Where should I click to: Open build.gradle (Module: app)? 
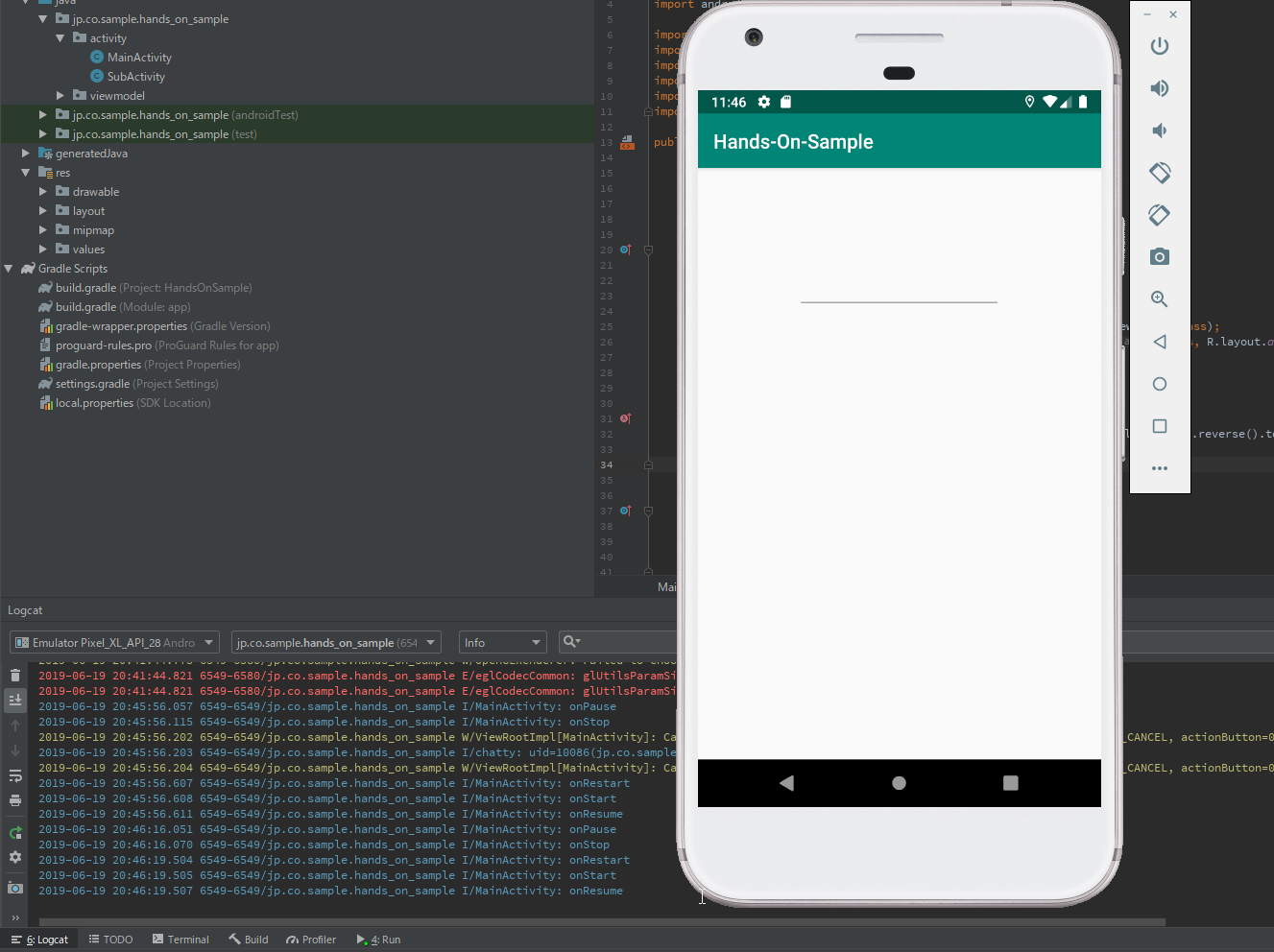coord(114,307)
